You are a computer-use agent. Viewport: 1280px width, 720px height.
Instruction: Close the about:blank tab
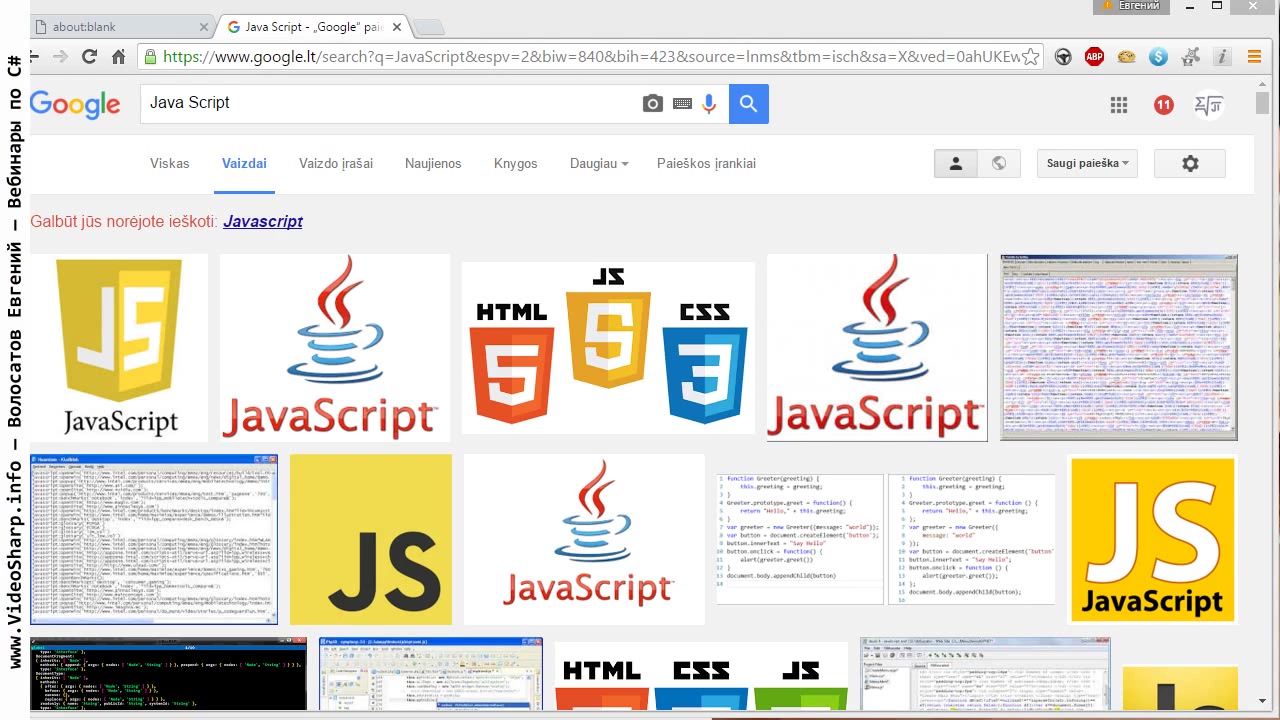pyautogui.click(x=204, y=27)
